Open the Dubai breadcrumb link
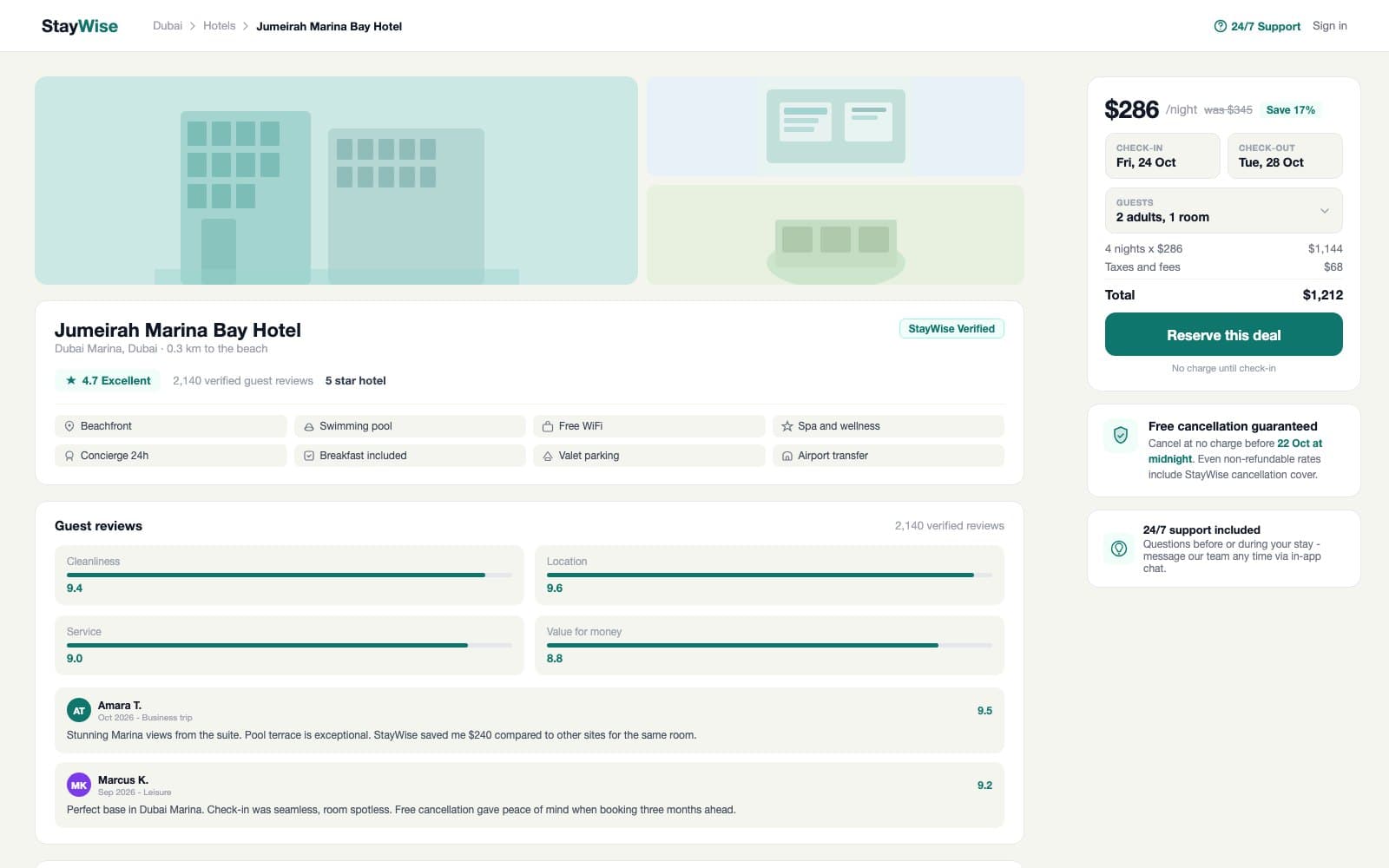 (168, 26)
